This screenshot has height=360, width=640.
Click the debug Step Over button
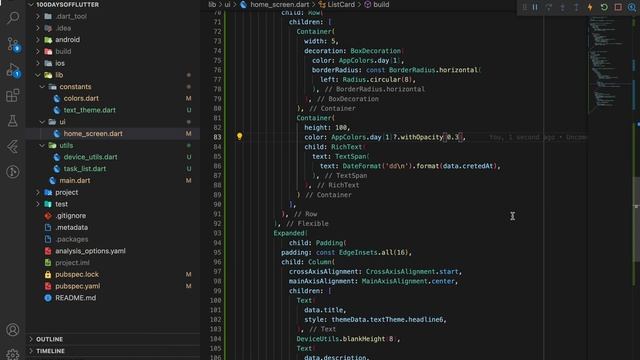click(549, 7)
